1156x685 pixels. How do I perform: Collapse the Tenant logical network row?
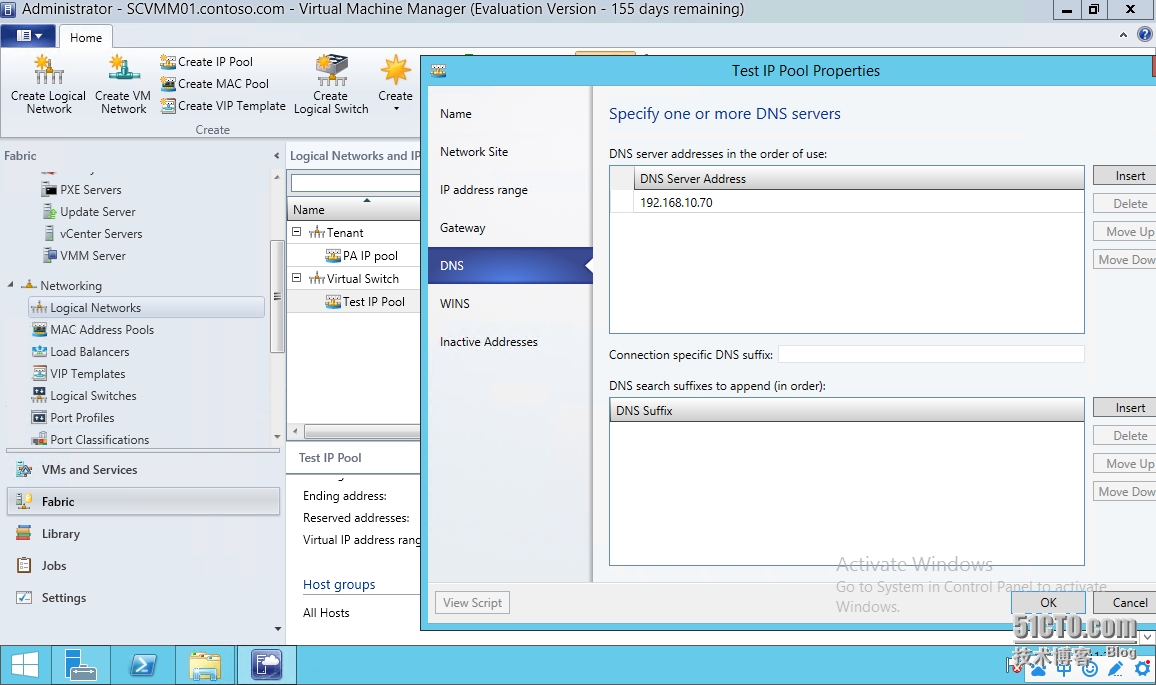tap(296, 232)
